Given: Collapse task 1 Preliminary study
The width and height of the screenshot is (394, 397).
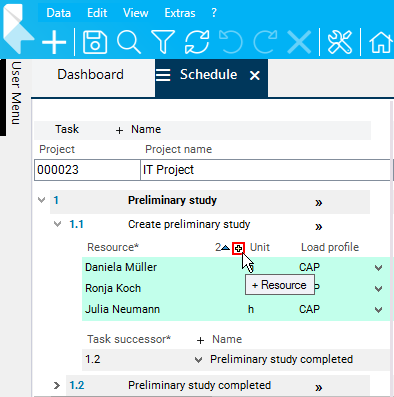Looking at the screenshot, I should point(42,200).
